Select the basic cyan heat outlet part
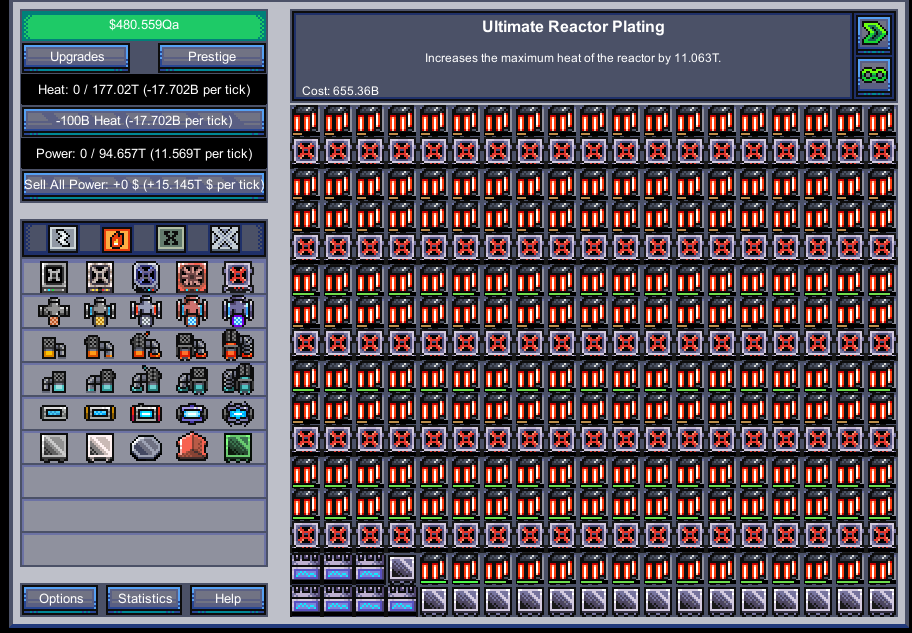The image size is (912, 633). pos(54,382)
